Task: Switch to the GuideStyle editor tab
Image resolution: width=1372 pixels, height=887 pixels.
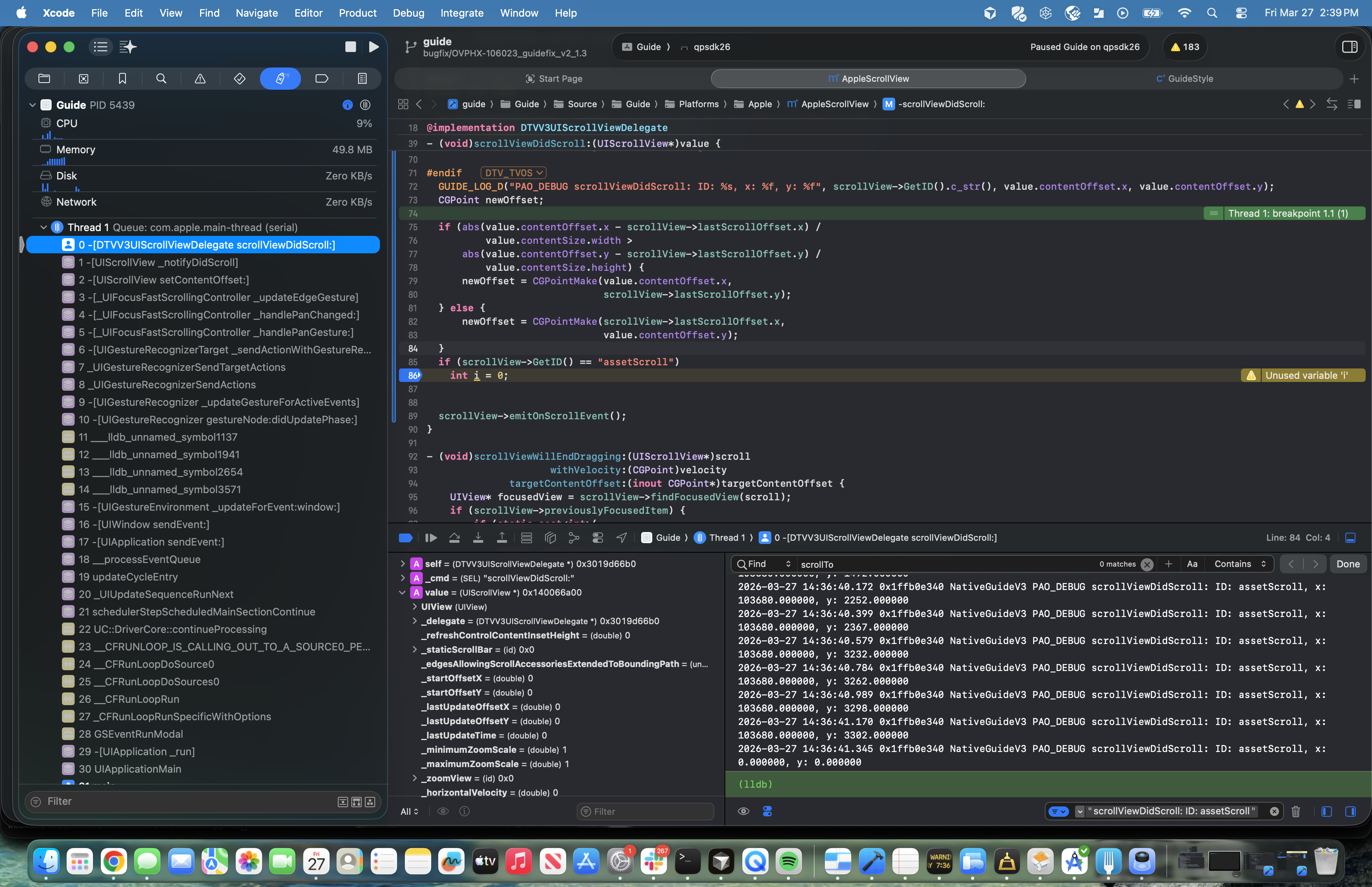Action: coord(1184,78)
